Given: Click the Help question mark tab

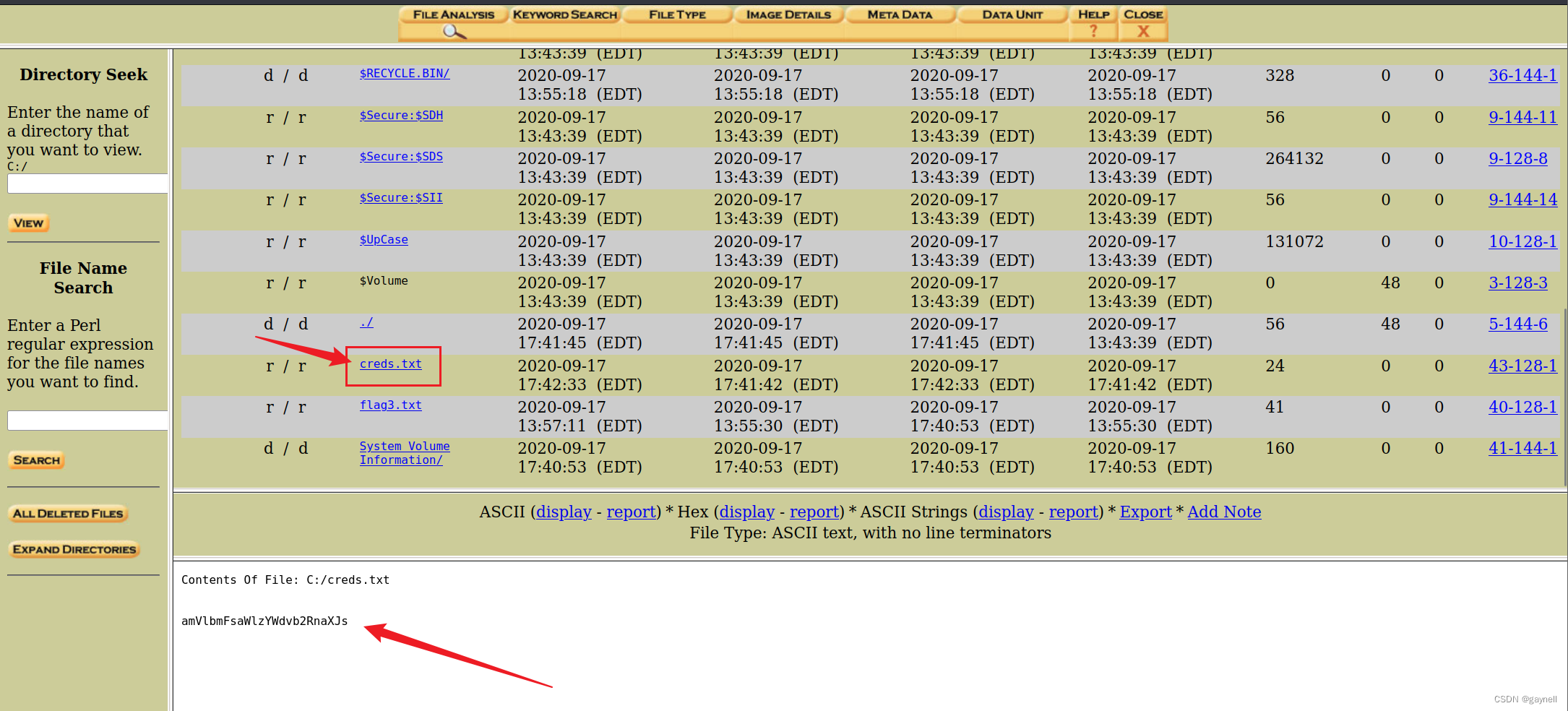Looking at the screenshot, I should tap(1093, 24).
